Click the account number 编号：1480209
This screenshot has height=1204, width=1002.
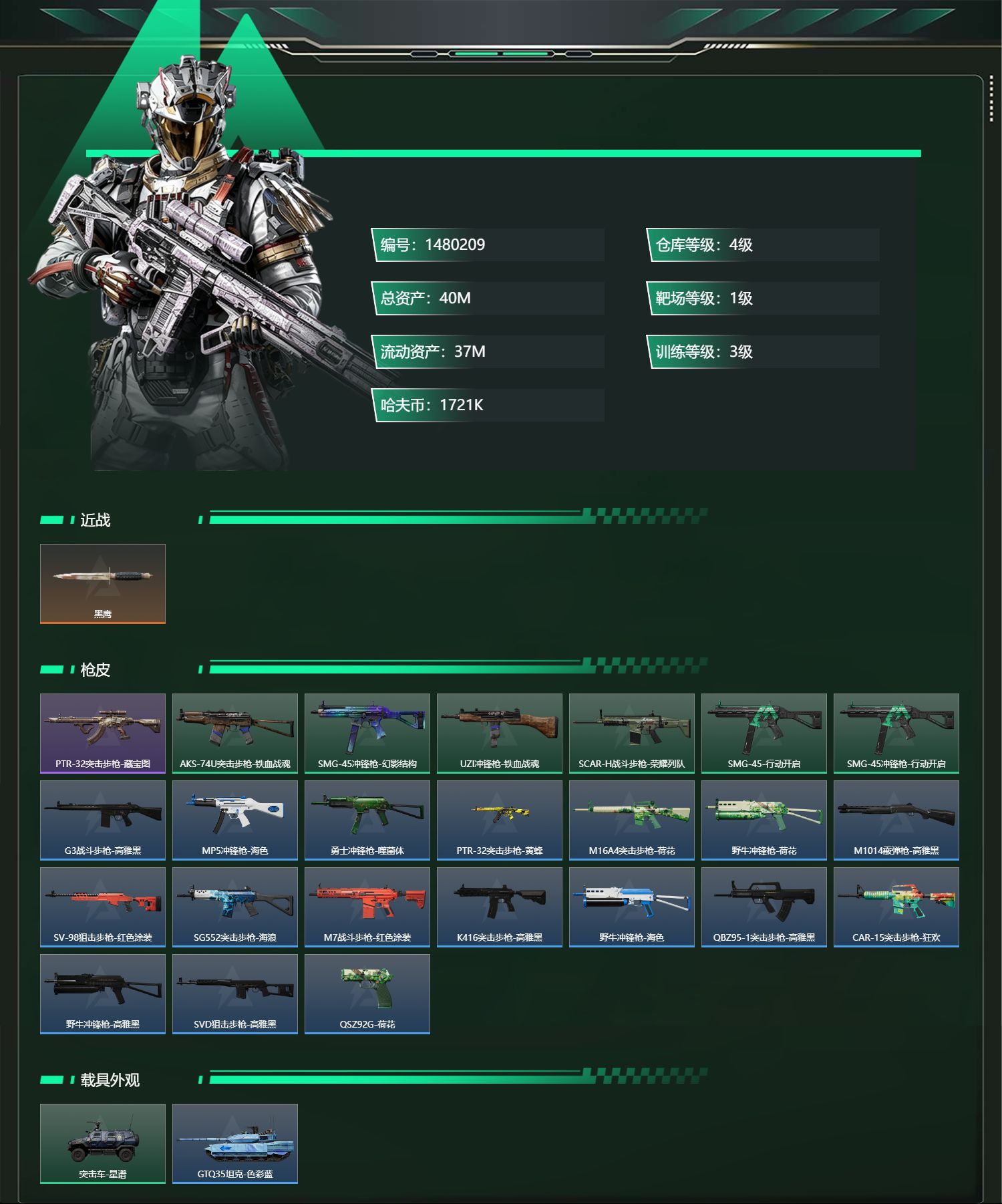488,245
